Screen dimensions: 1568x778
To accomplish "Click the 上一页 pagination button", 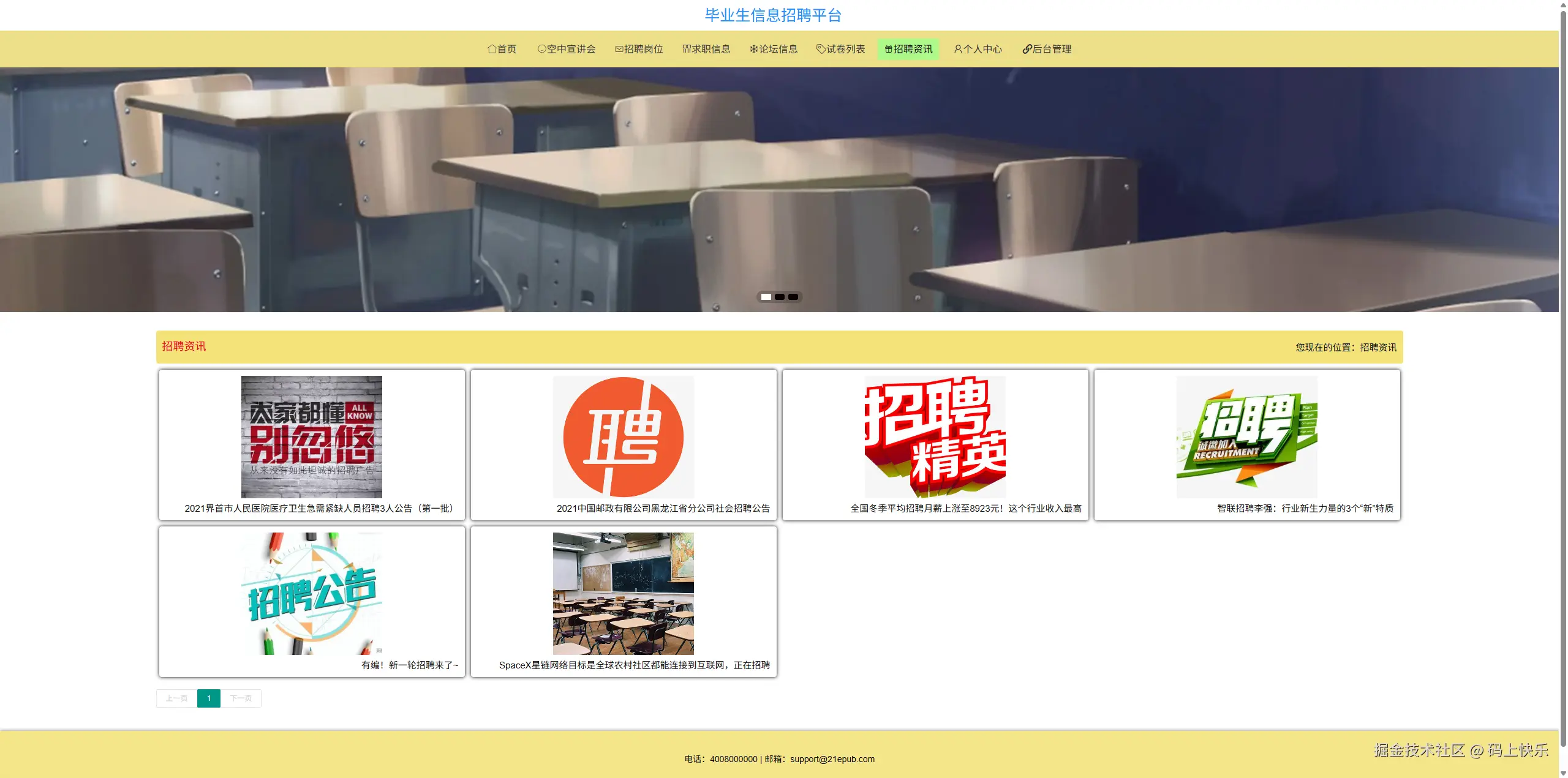I will click(x=176, y=698).
